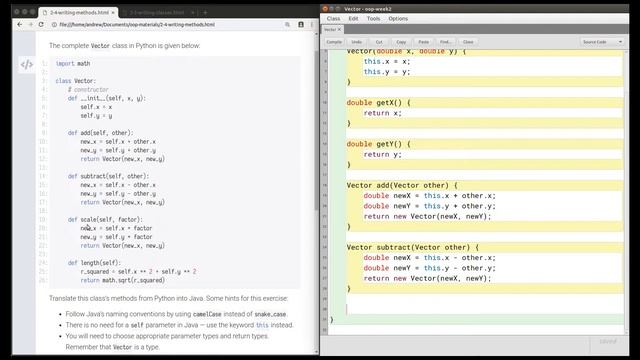Click the hint about the self parameter
640x360 pixels.
pyautogui.click(x=180, y=325)
